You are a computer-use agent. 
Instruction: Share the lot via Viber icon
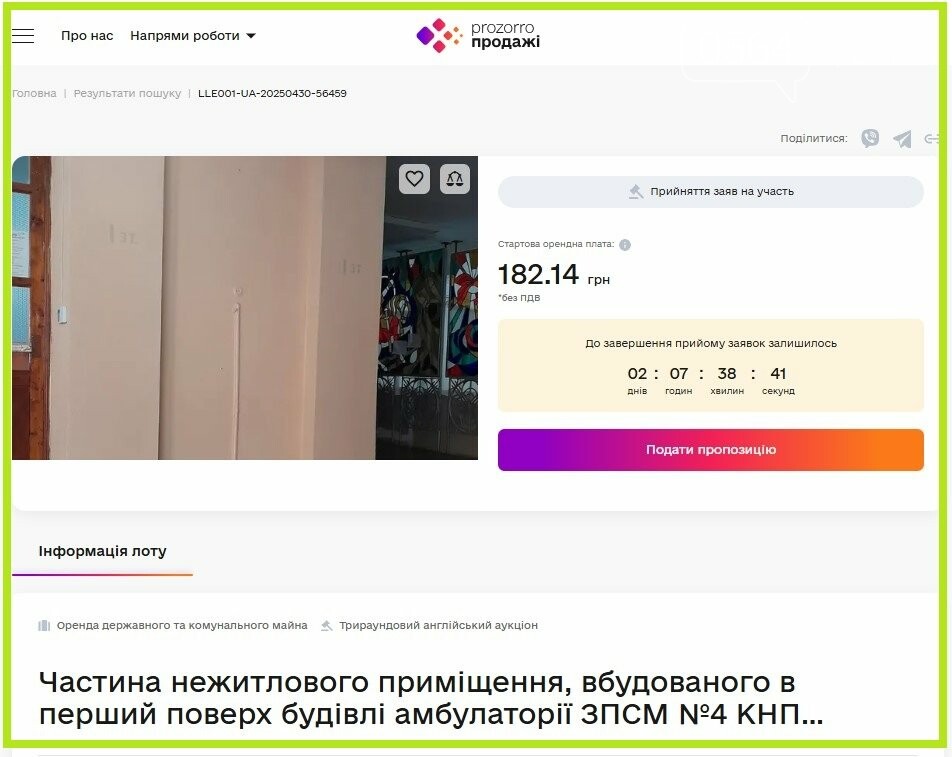click(x=870, y=138)
